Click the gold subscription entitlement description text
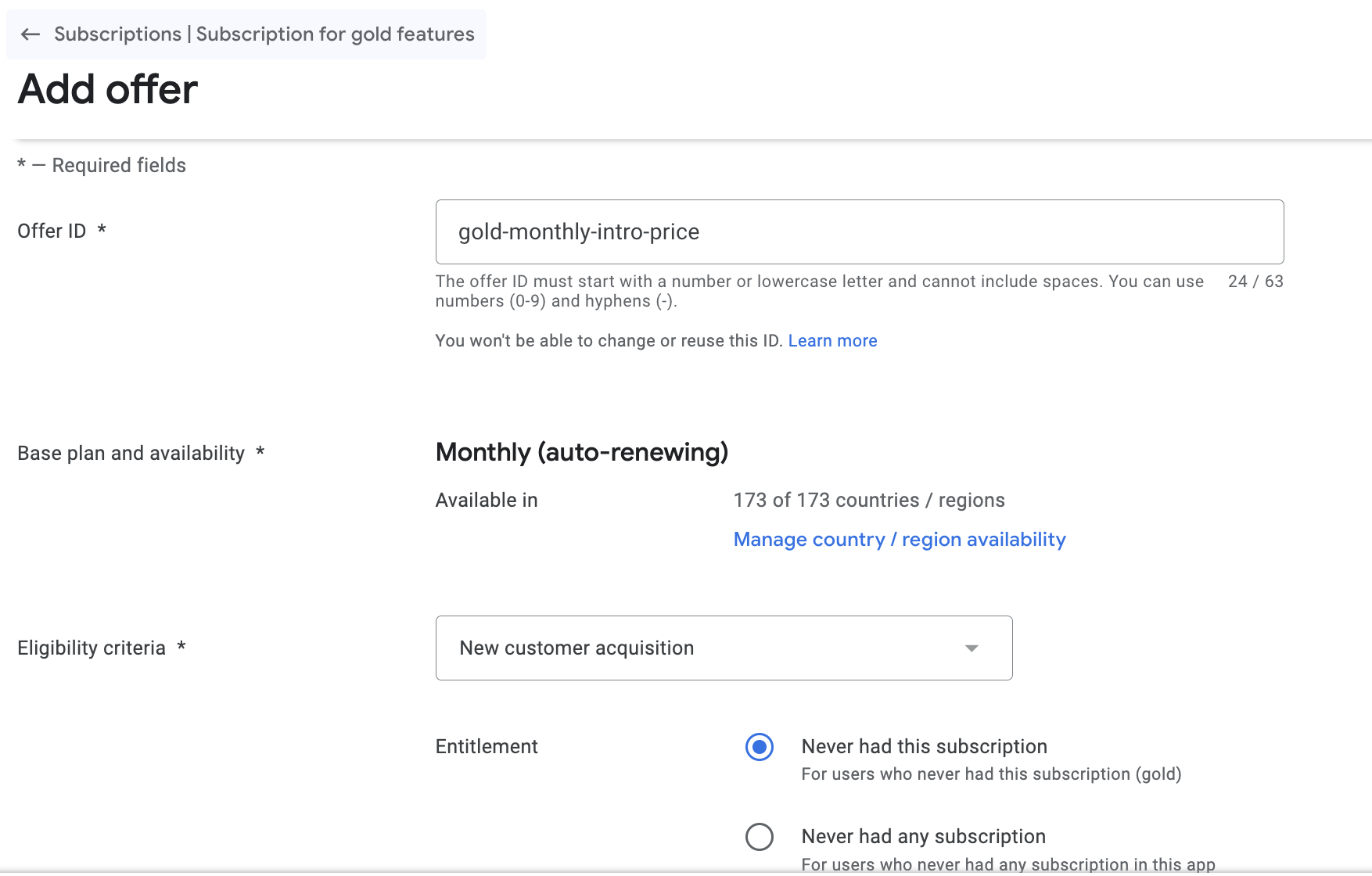 [x=991, y=774]
